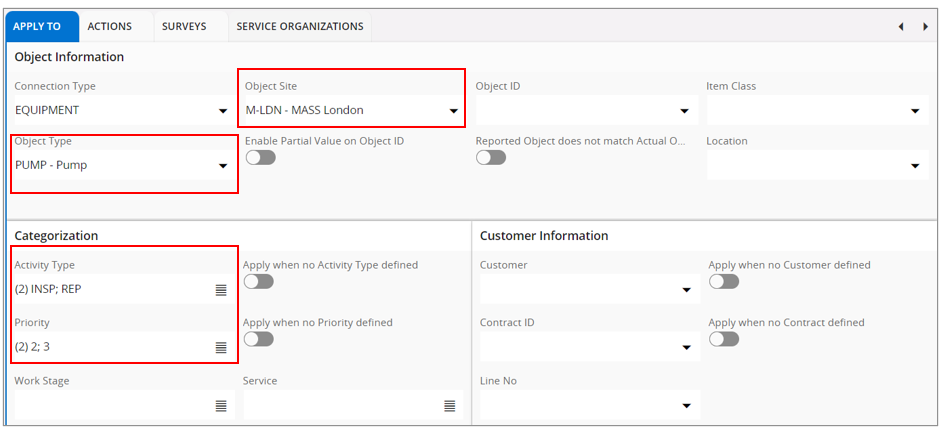The width and height of the screenshot is (942, 427).
Task: Open the Service list picker icon
Action: pos(450,406)
